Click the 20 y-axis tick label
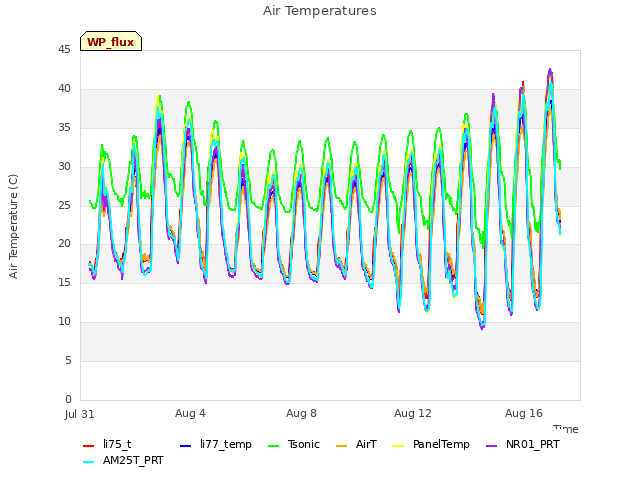Image resolution: width=640 pixels, height=480 pixels. pos(64,244)
